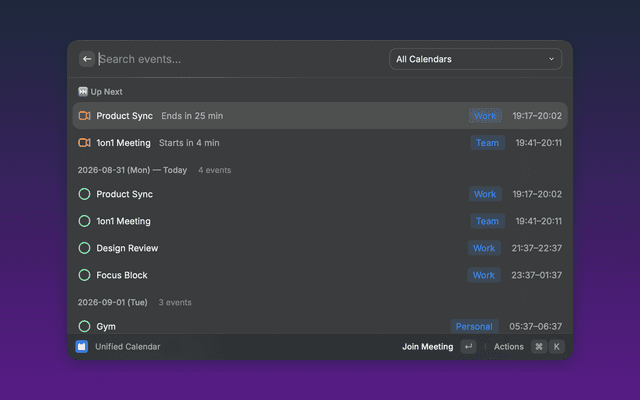The width and height of the screenshot is (640, 400).
Task: Toggle the circle beside Design Review
Action: tap(84, 248)
